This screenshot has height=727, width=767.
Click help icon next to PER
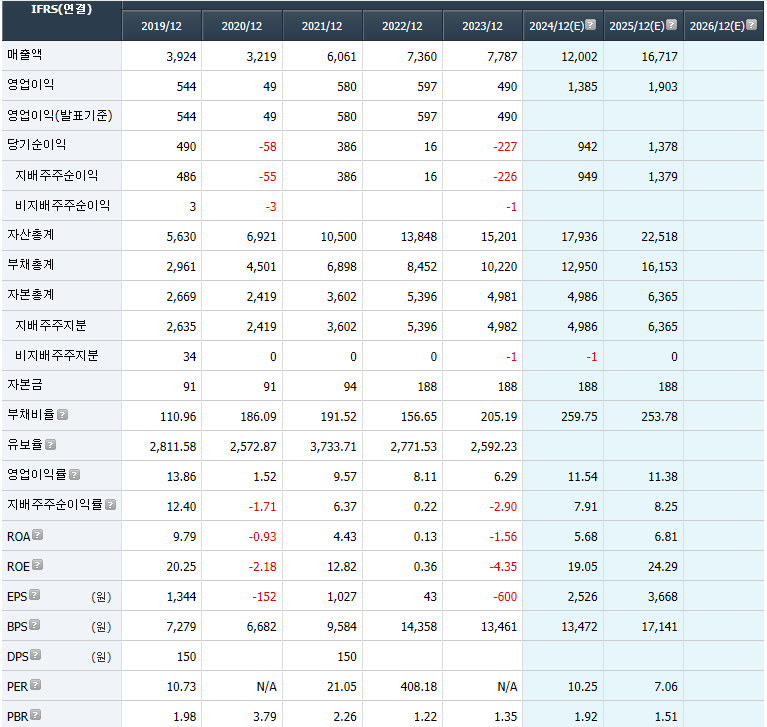coord(36,685)
